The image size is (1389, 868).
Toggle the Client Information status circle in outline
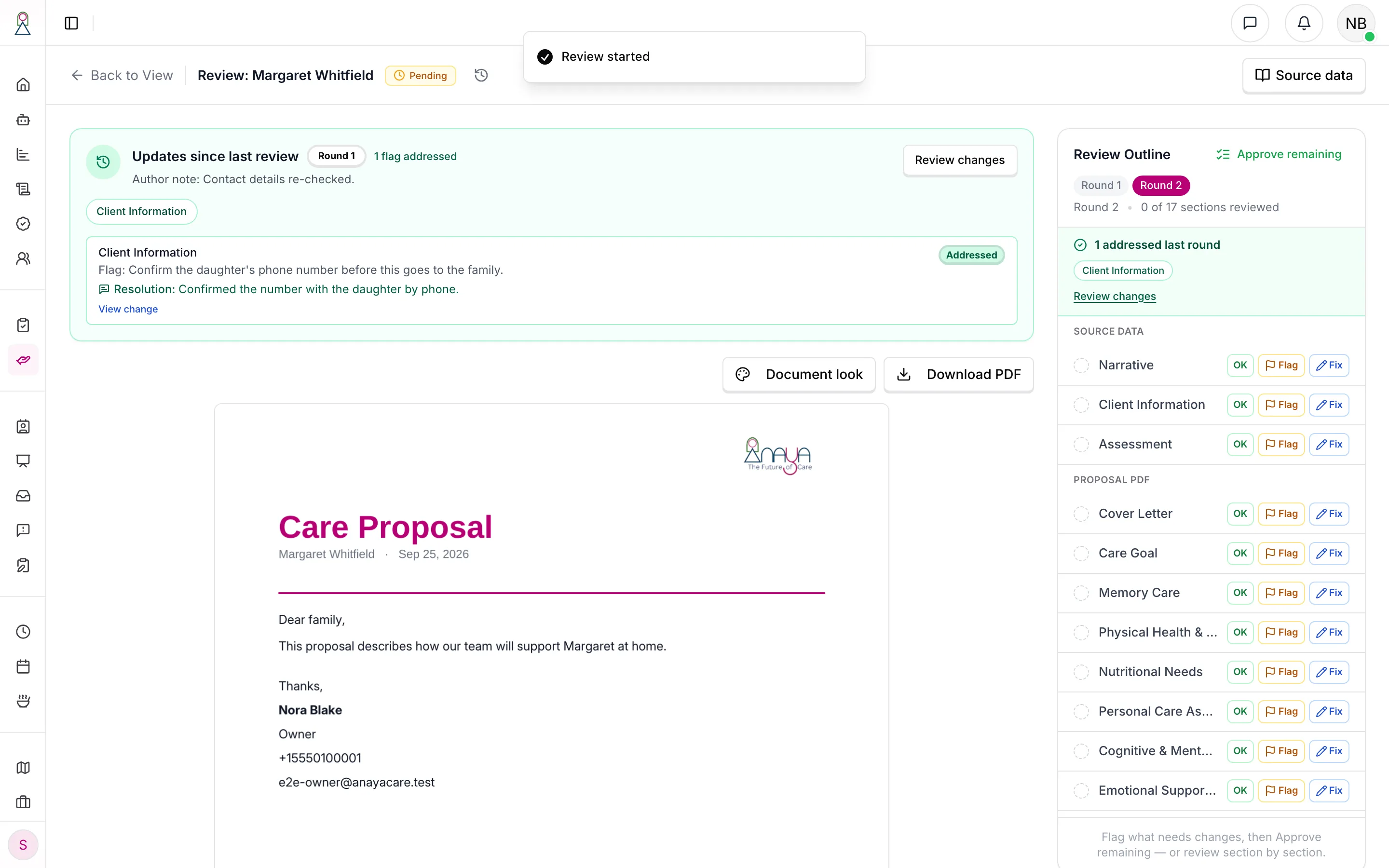1081,405
